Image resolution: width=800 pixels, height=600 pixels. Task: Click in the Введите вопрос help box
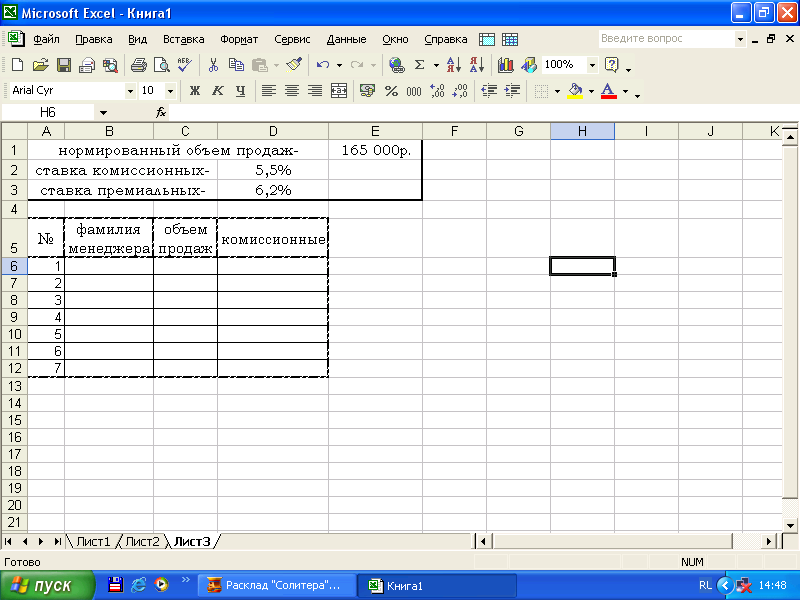(666, 39)
